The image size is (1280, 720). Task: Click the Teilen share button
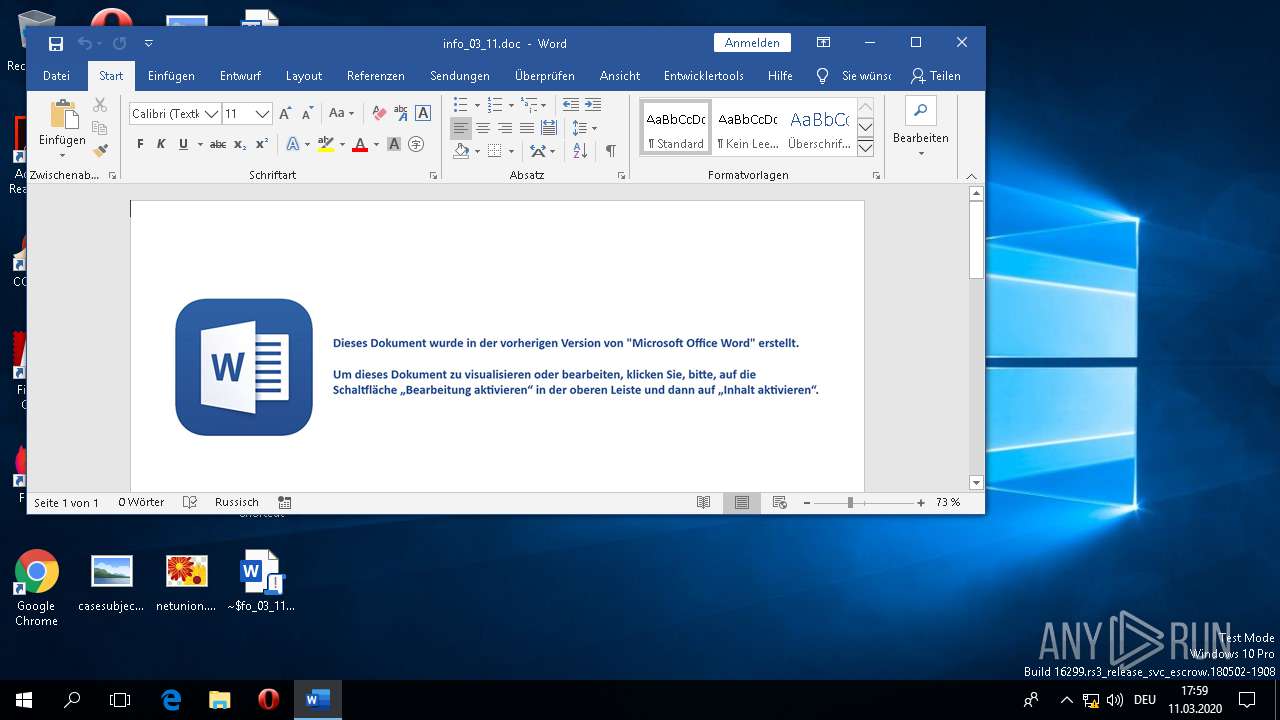(936, 76)
